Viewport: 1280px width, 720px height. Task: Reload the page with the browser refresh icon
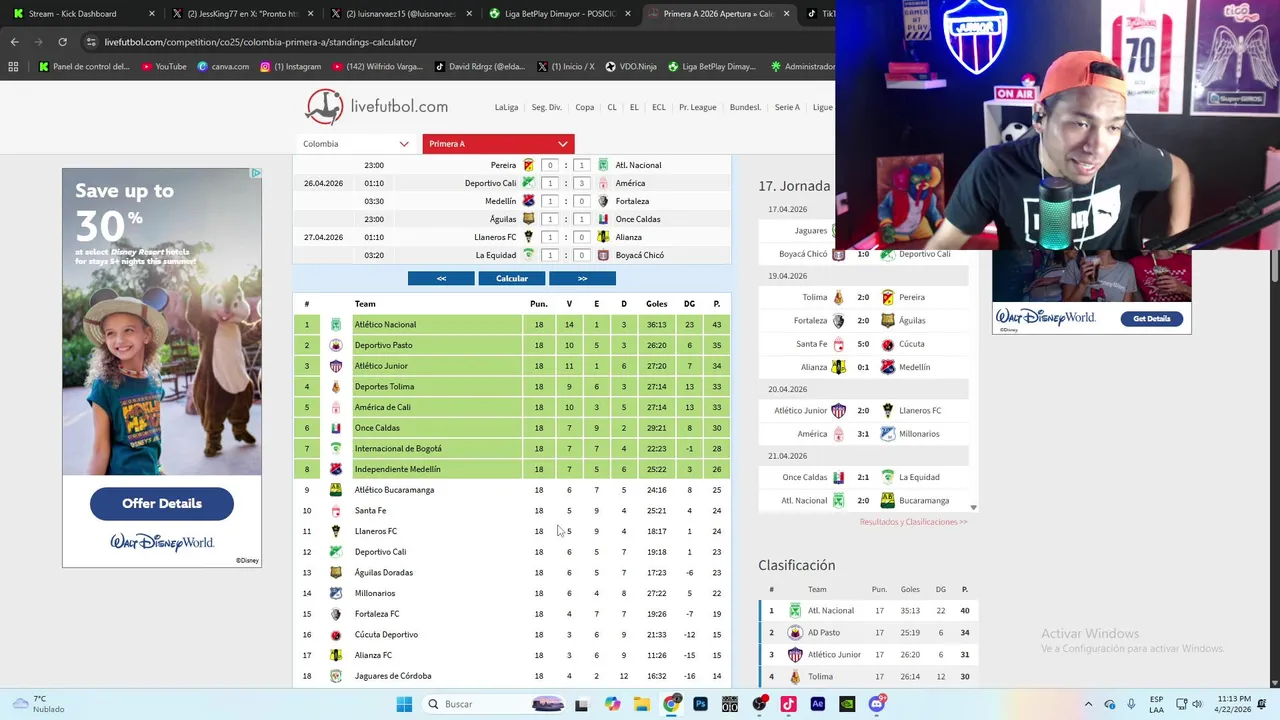tap(62, 42)
